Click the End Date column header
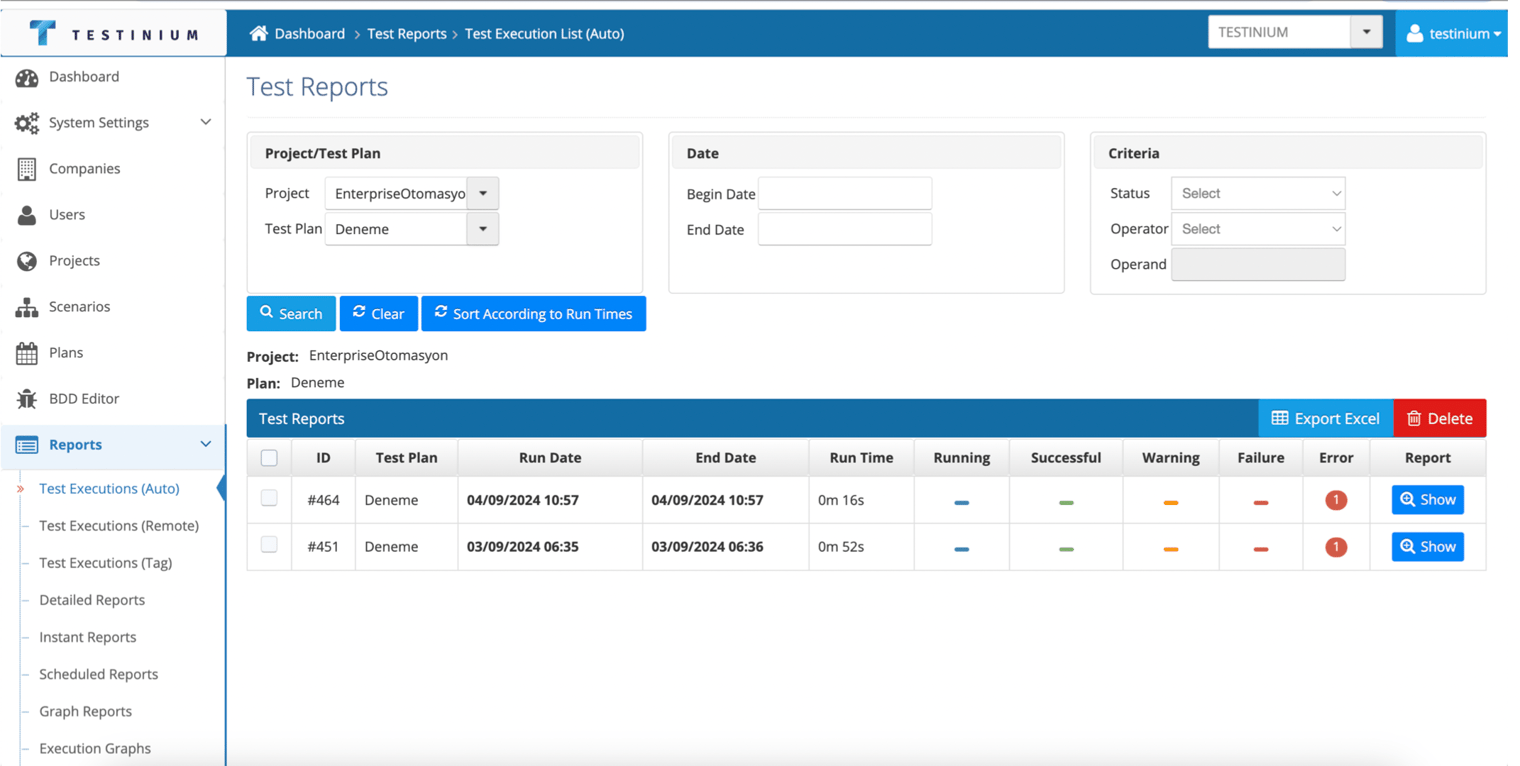This screenshot has width=1520, height=766. [x=726, y=458]
